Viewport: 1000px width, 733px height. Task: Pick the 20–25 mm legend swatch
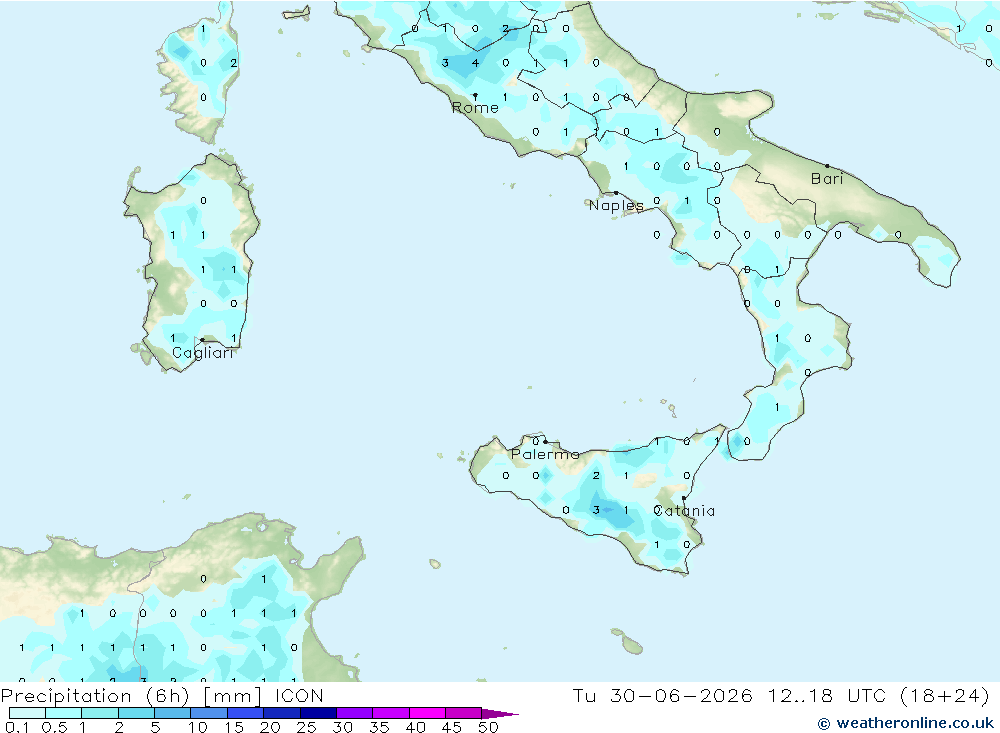(282, 713)
